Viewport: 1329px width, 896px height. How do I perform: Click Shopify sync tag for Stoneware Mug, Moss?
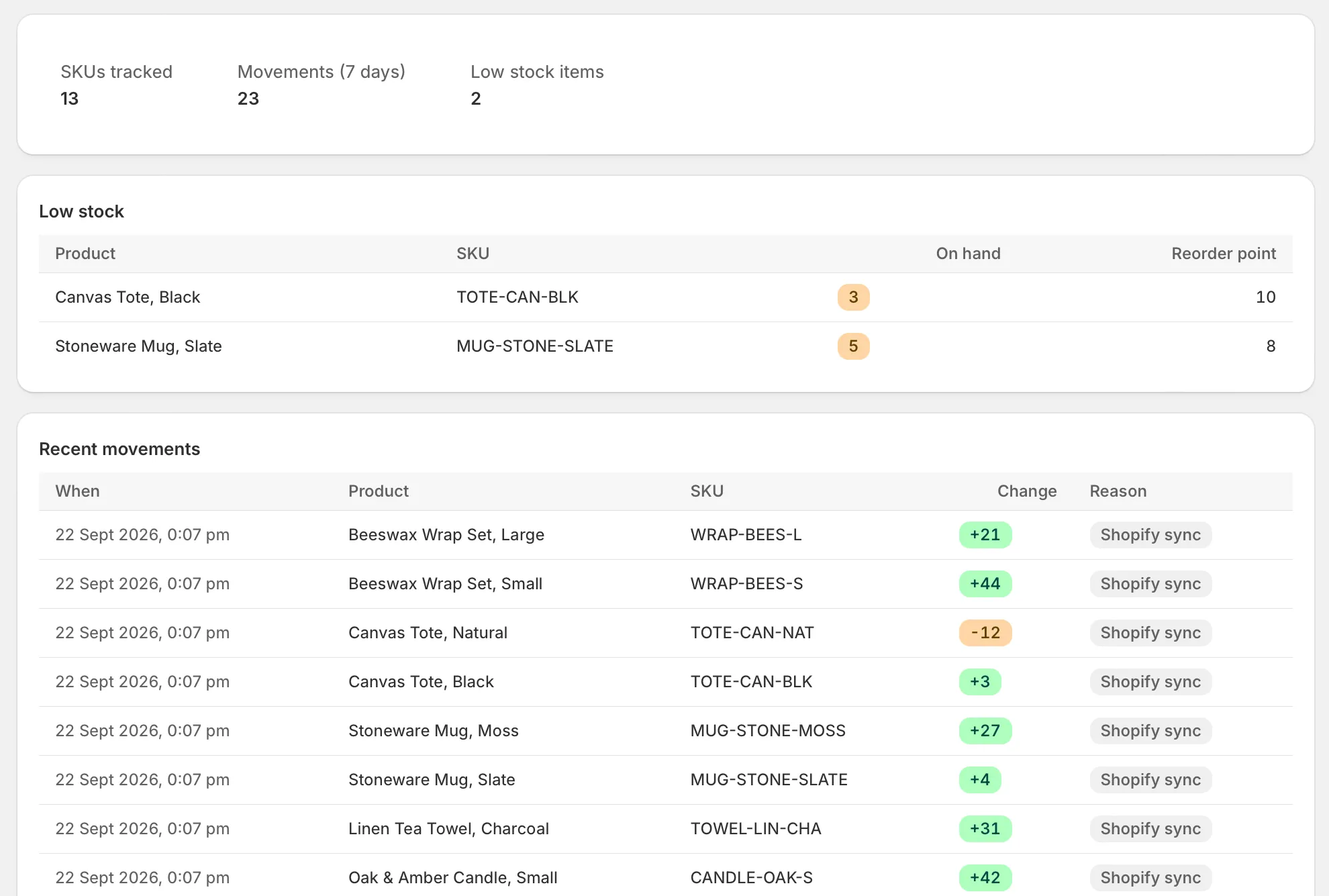[x=1150, y=731]
